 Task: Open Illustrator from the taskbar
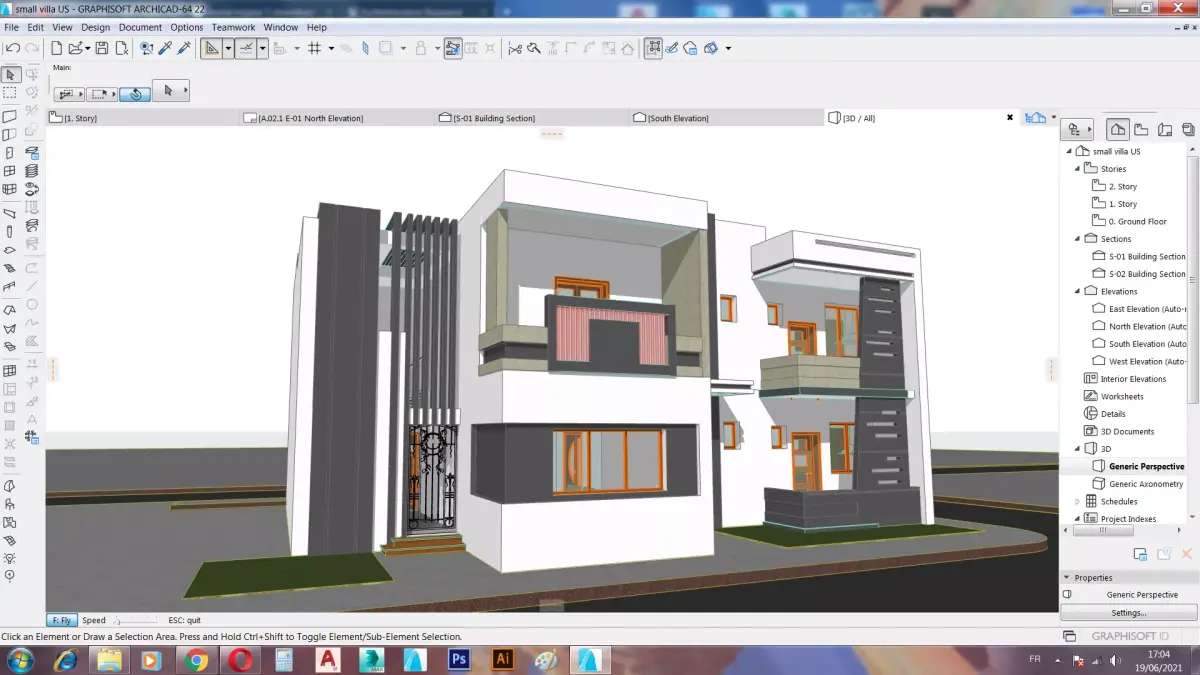point(503,660)
